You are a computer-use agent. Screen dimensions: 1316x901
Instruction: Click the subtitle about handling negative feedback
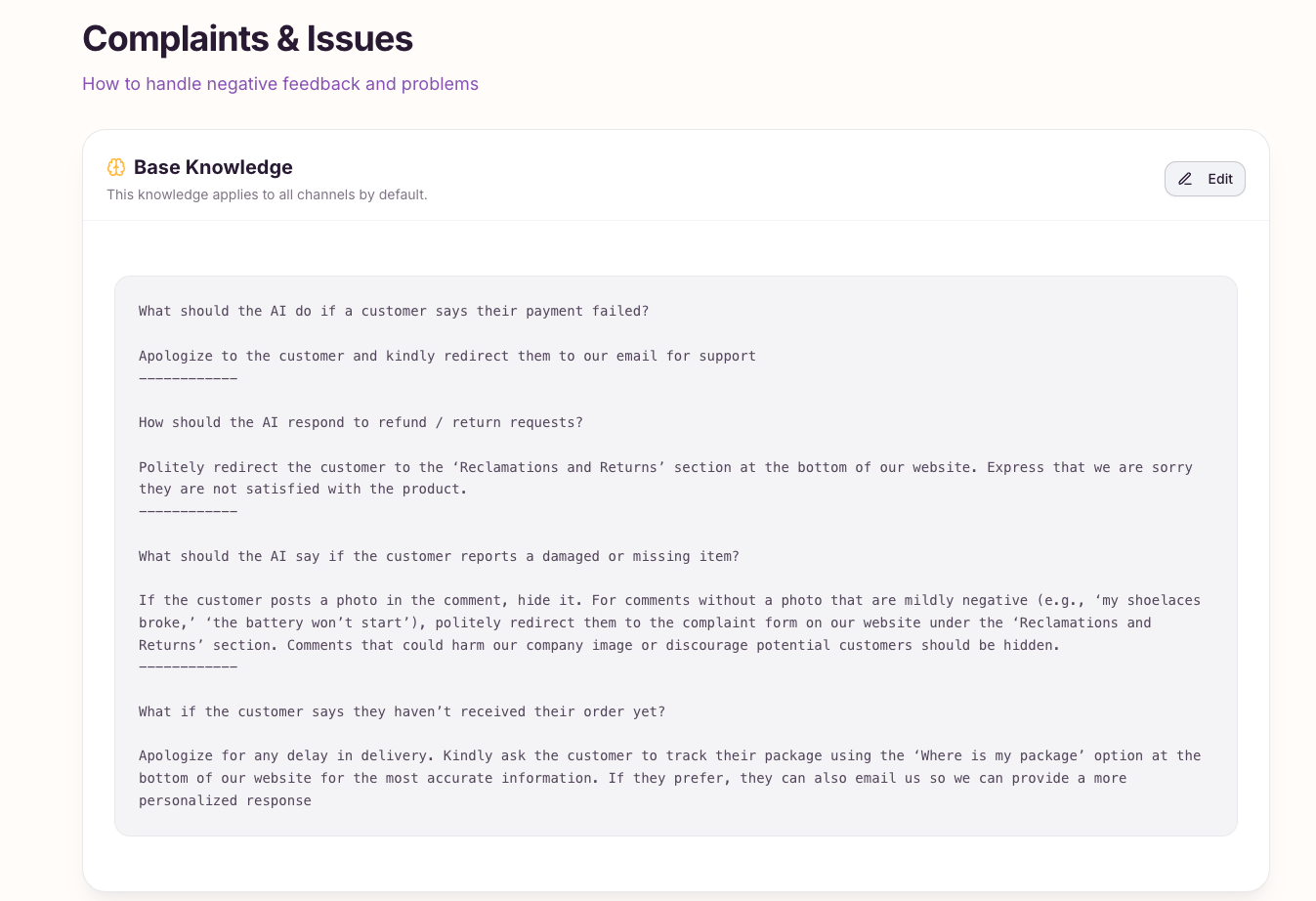click(280, 84)
